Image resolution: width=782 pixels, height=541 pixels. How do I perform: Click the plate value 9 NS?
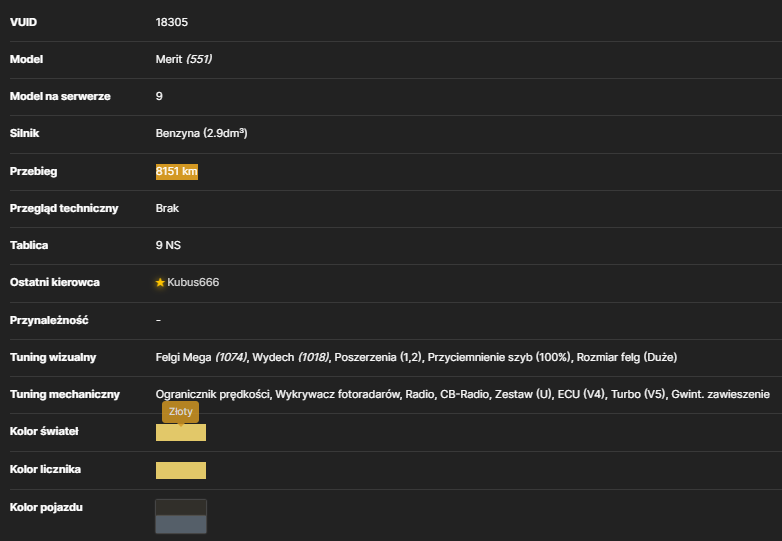(x=168, y=245)
